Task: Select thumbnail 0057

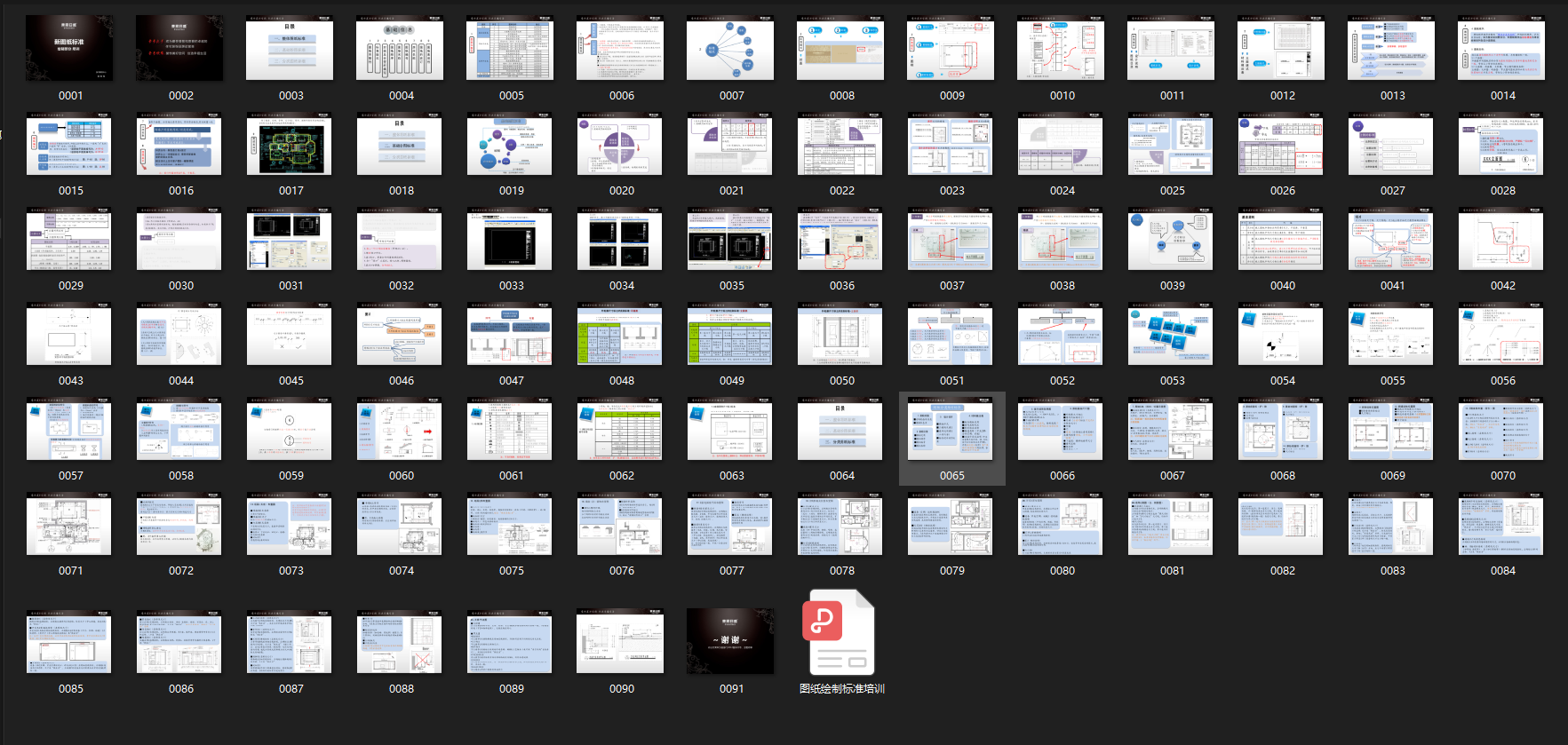Action: [x=69, y=429]
